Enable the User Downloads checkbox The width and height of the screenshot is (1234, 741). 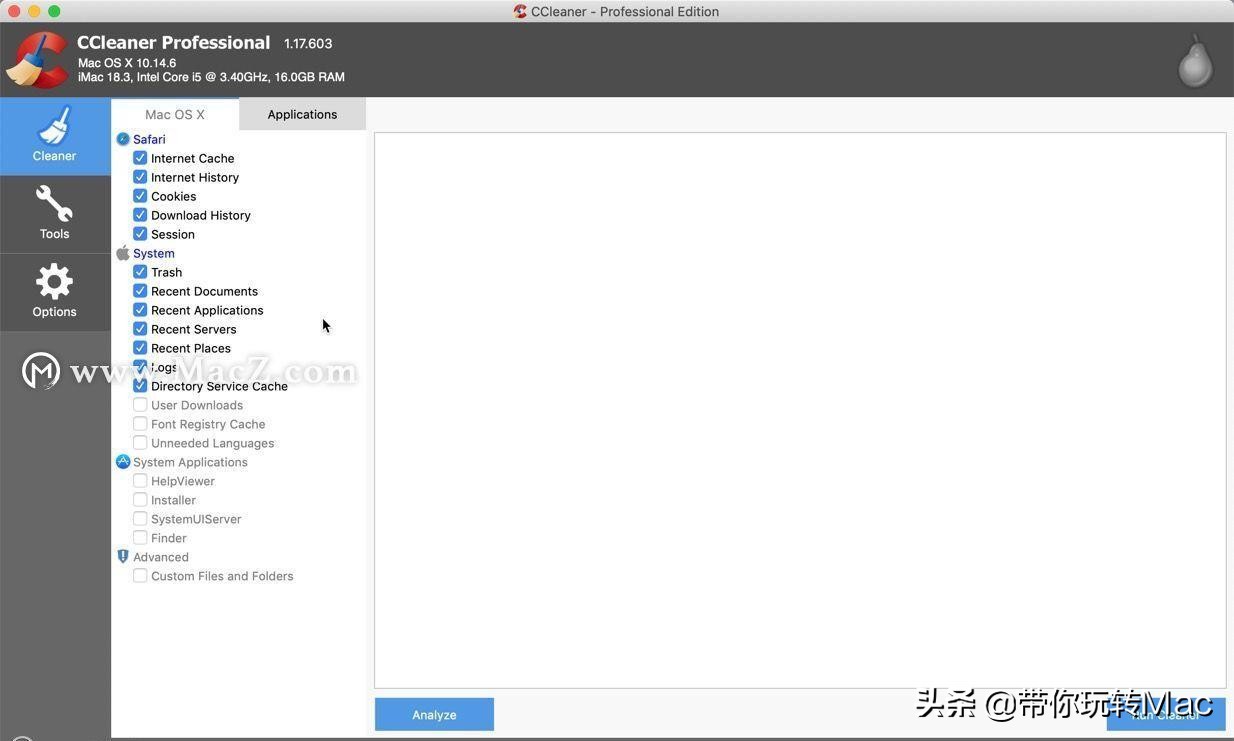140,404
